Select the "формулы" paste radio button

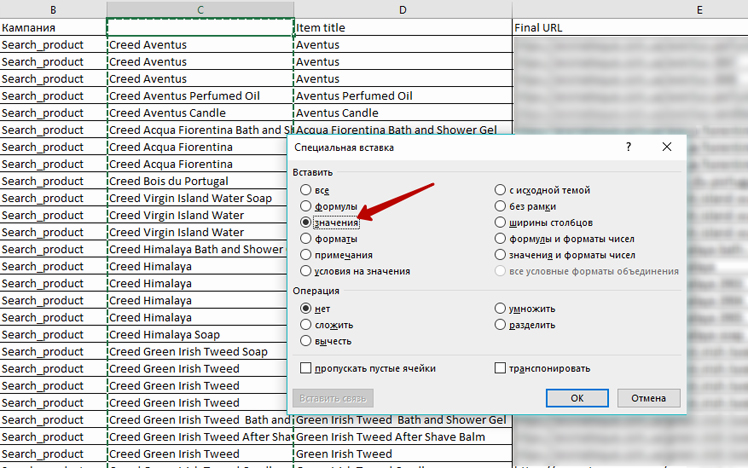[x=306, y=206]
